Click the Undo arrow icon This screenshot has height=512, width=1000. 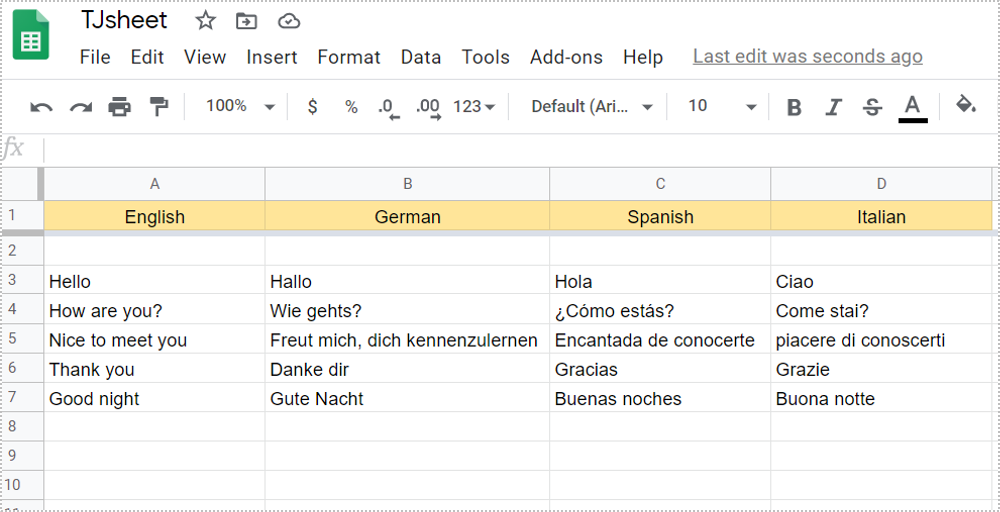(41, 107)
